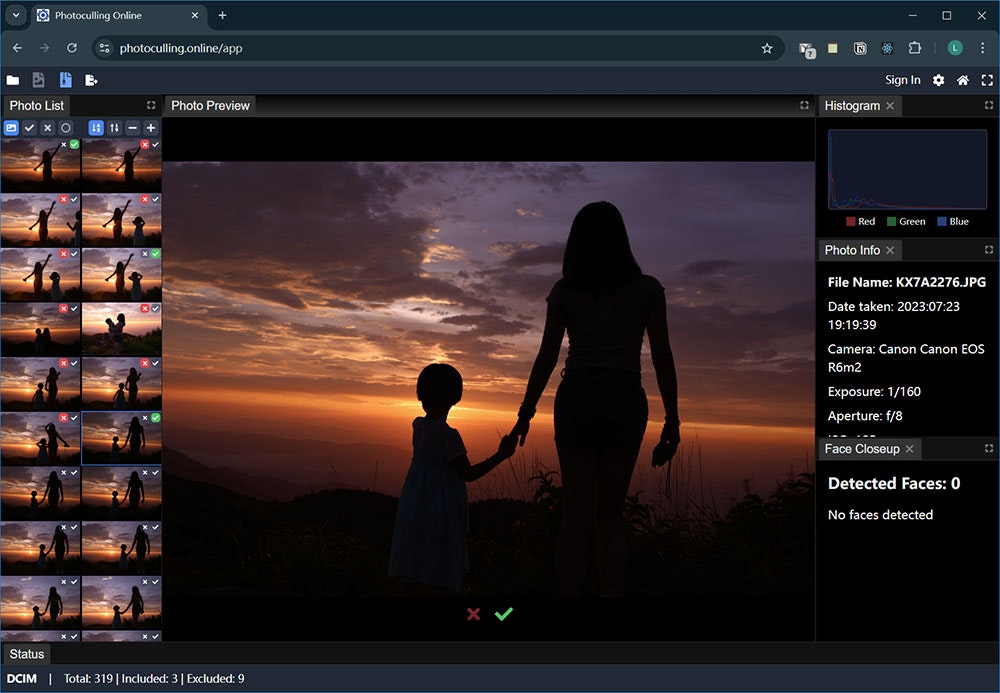Open the Notion extension icon

860,48
